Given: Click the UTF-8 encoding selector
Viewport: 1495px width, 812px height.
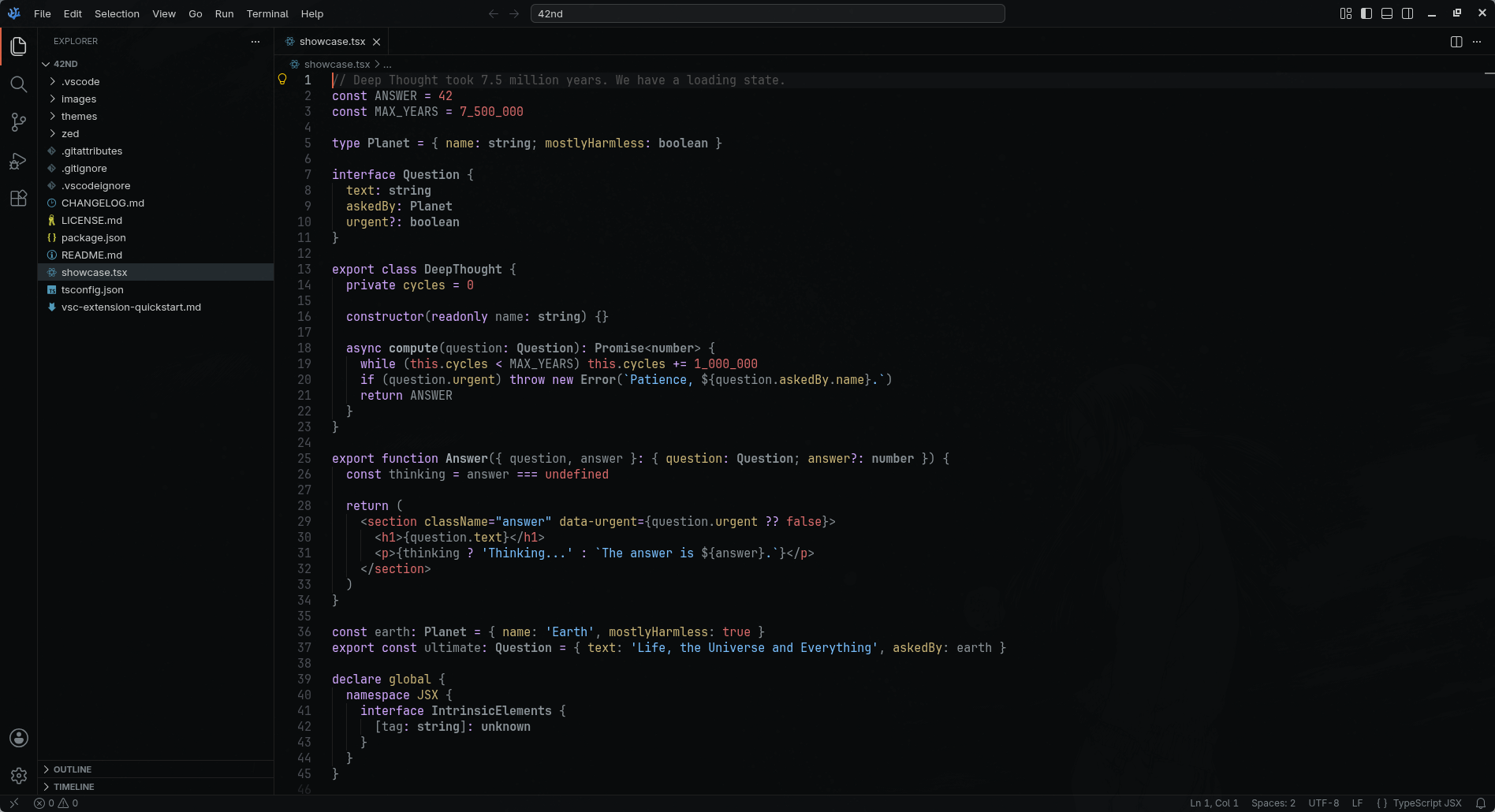Looking at the screenshot, I should click(1324, 803).
